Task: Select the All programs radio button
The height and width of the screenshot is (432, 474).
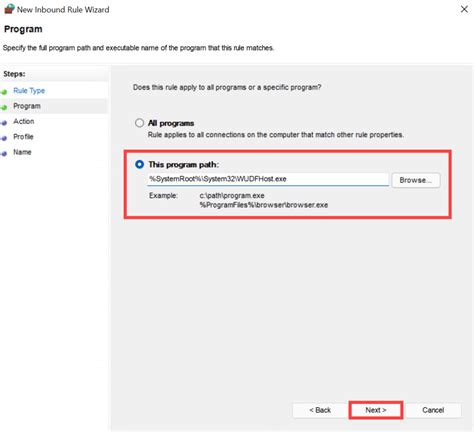Action: [139, 123]
